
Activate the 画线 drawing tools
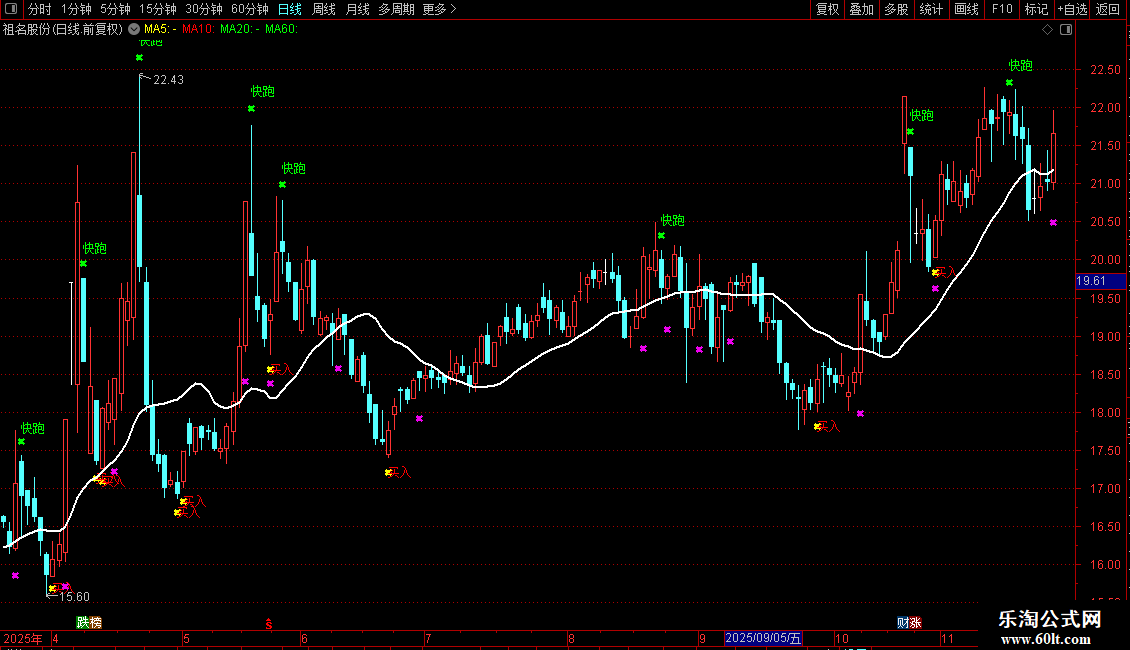click(x=966, y=9)
